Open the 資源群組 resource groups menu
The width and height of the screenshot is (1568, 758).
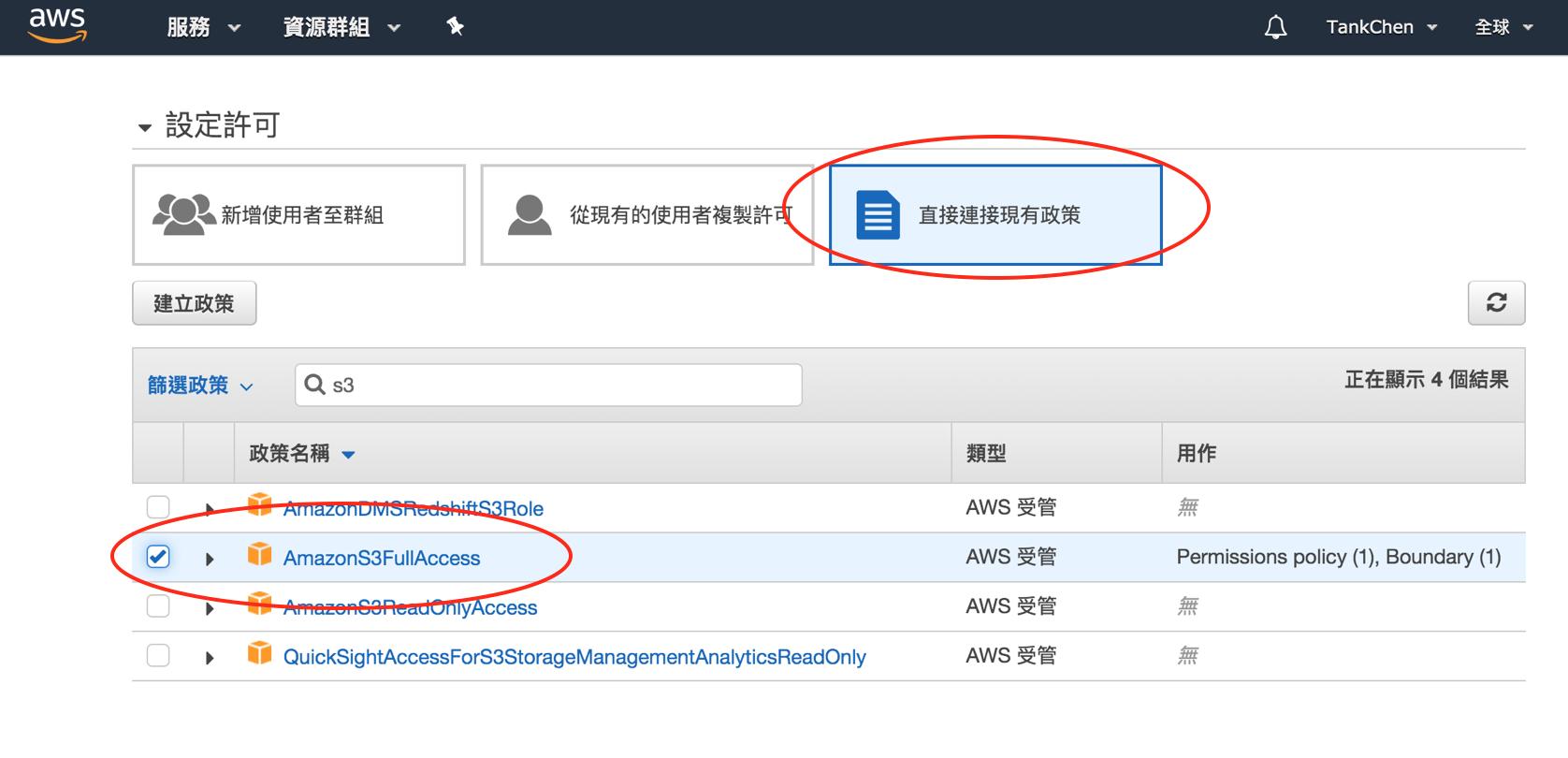pyautogui.click(x=341, y=27)
